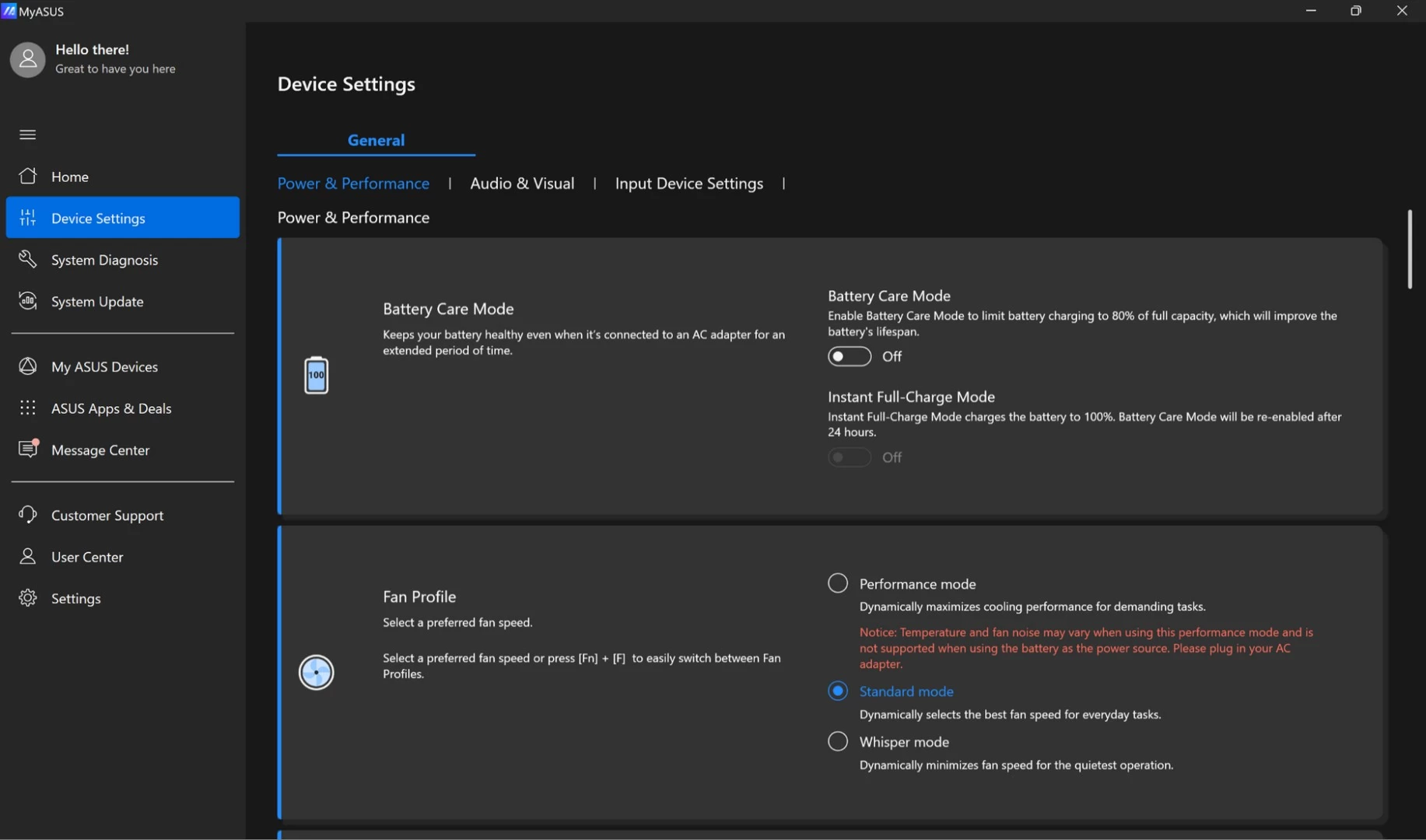Select Performance mode fan profile
The height and width of the screenshot is (840, 1426).
tap(838, 583)
